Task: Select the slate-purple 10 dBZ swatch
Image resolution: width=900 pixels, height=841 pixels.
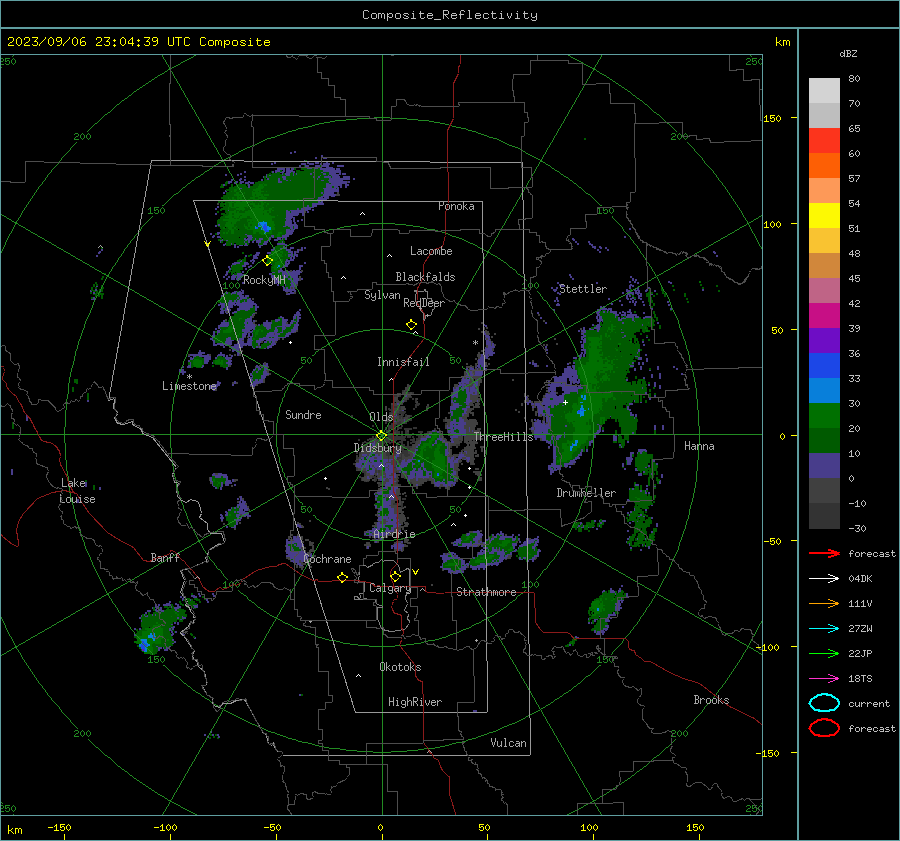Action: [x=824, y=465]
